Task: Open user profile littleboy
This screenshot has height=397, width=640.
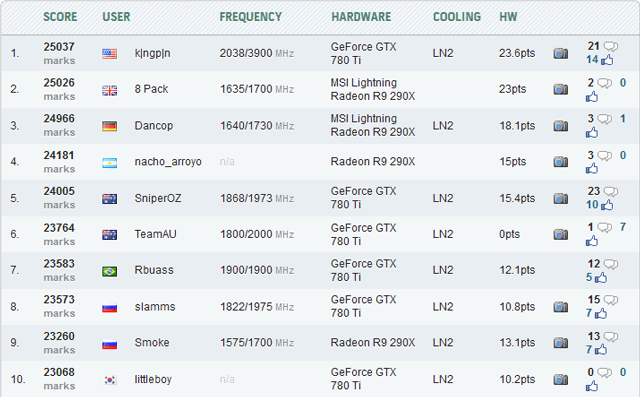Action: pyautogui.click(x=153, y=379)
